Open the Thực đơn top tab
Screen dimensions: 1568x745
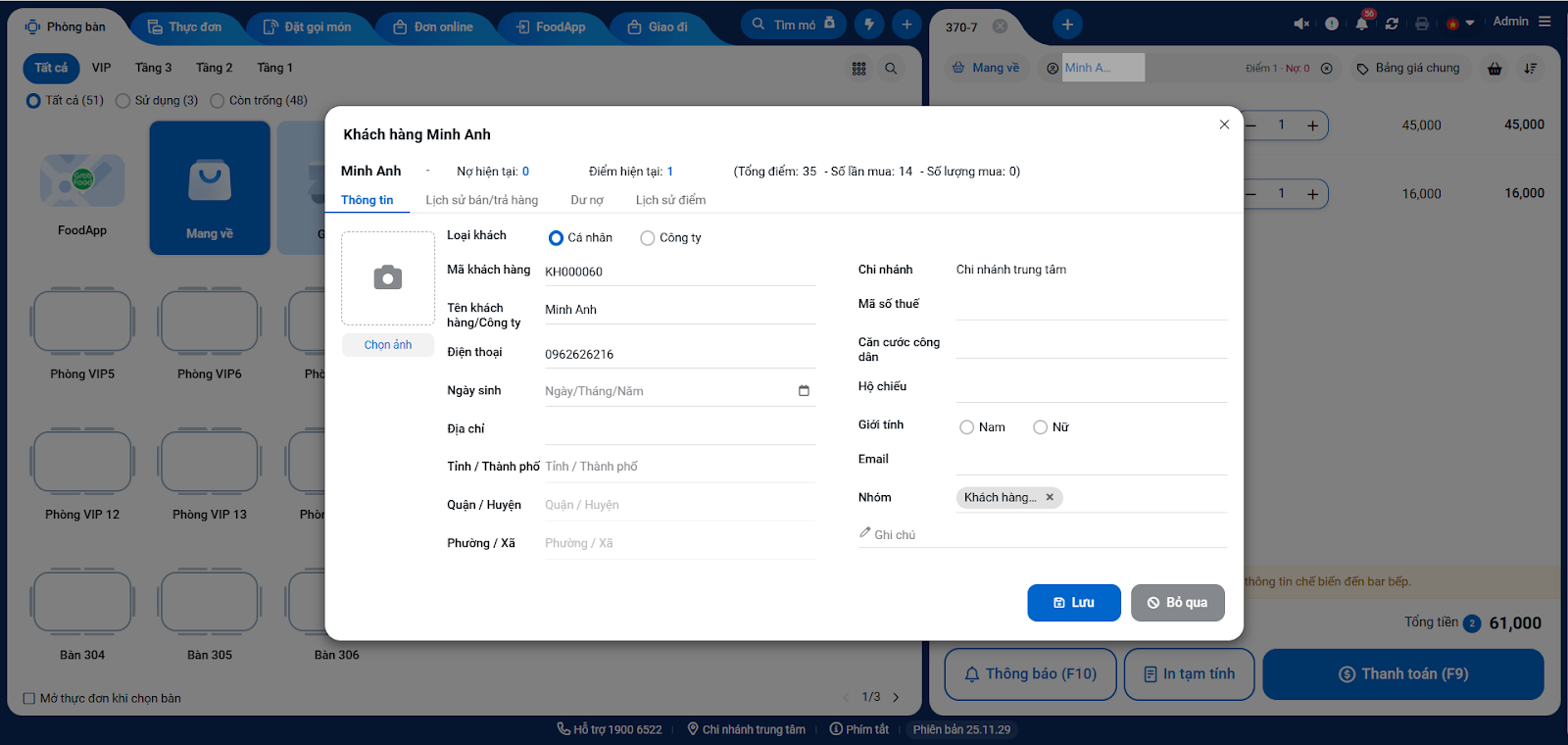[185, 26]
